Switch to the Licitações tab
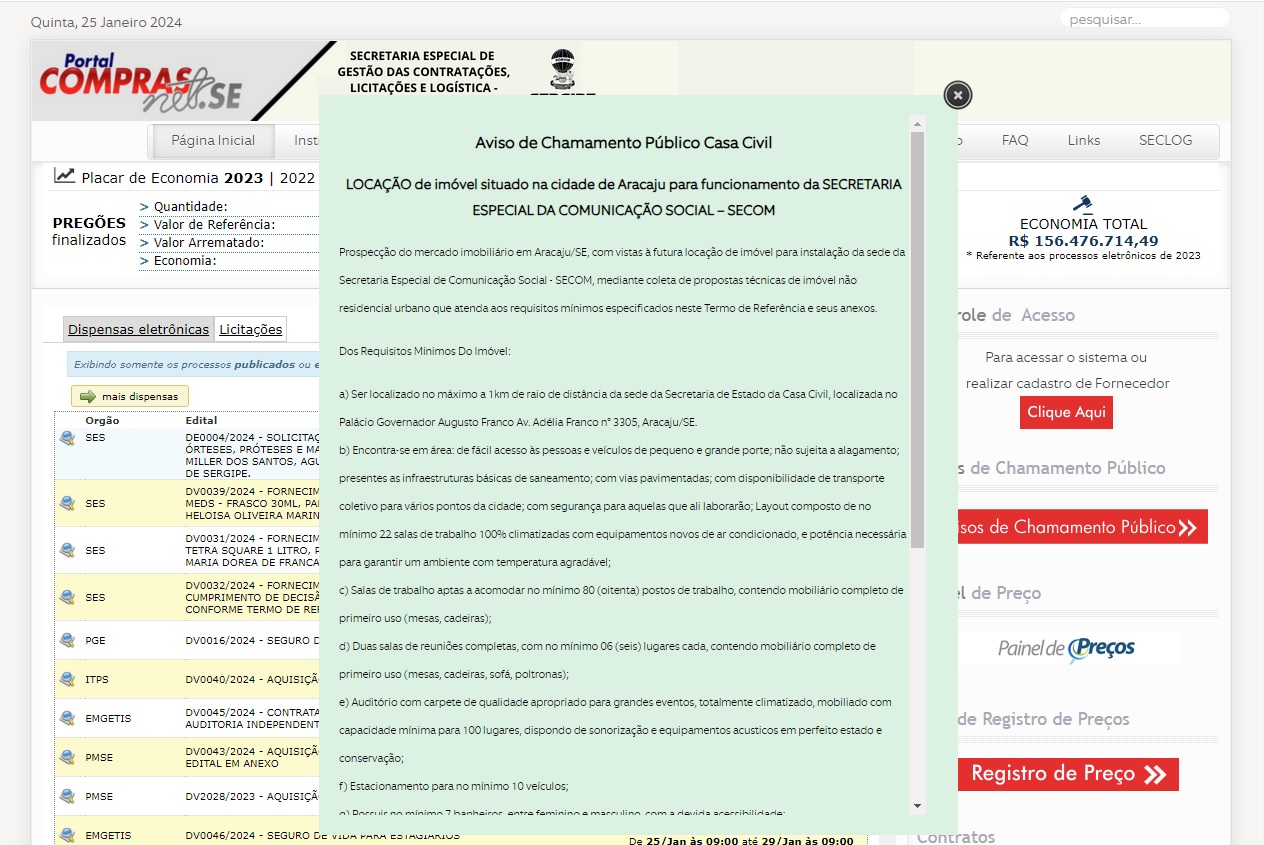The height and width of the screenshot is (845, 1264). [x=251, y=329]
